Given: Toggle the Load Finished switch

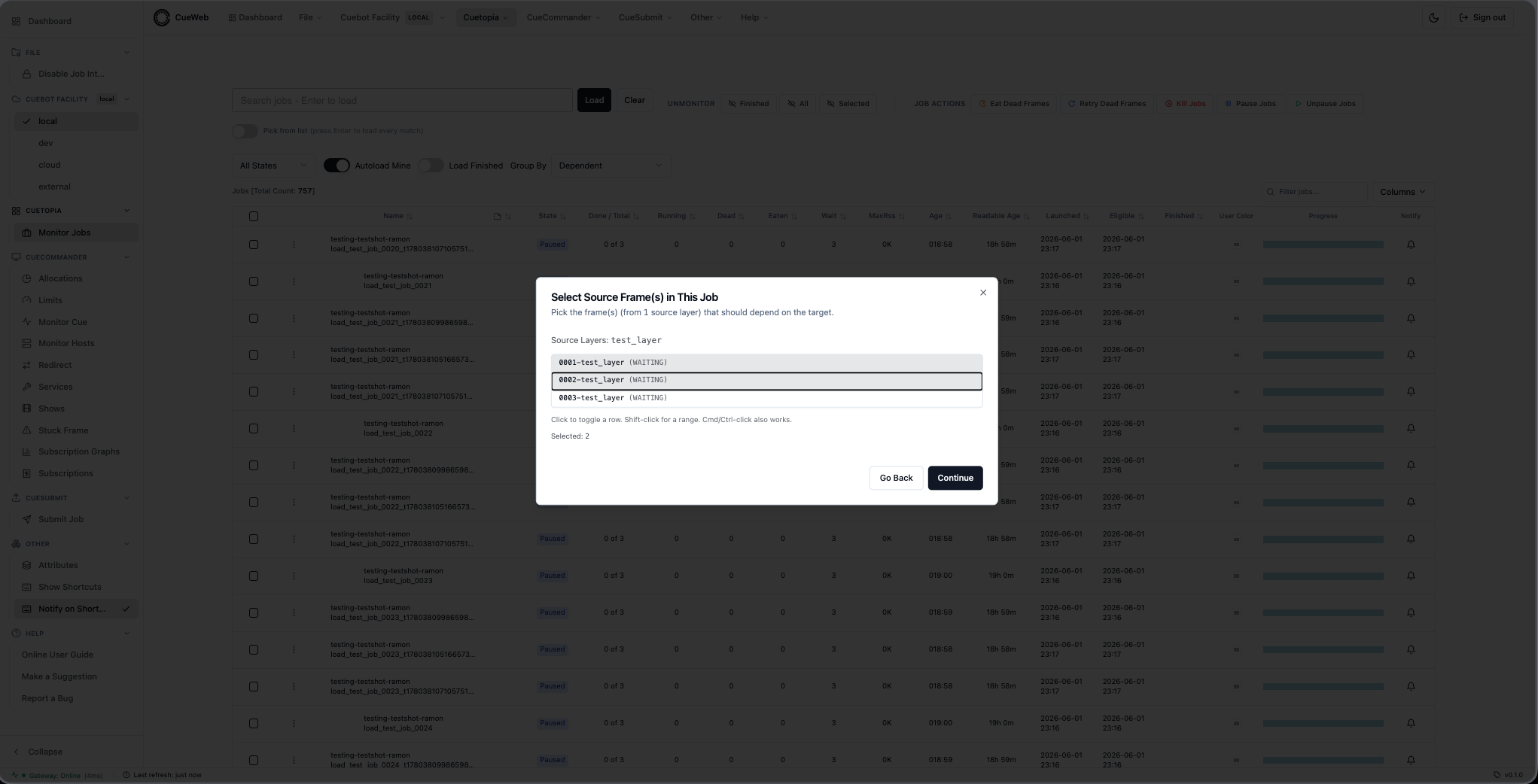Looking at the screenshot, I should tap(431, 166).
